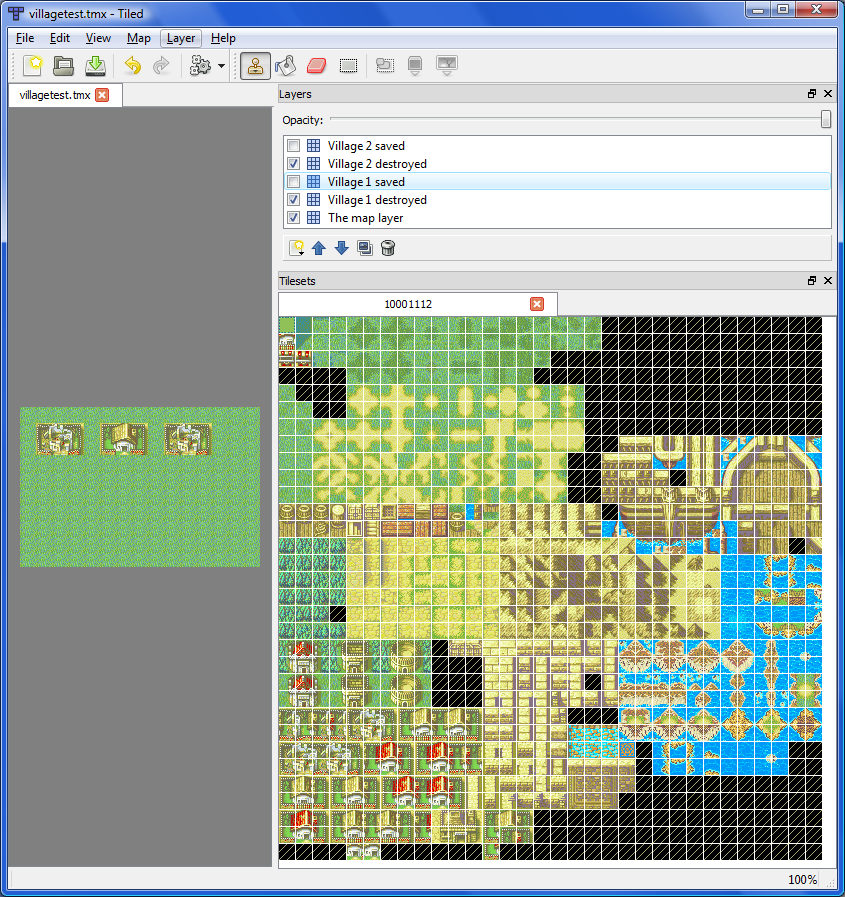Select the Stamp Brush tool
This screenshot has width=845, height=897.
(255, 66)
